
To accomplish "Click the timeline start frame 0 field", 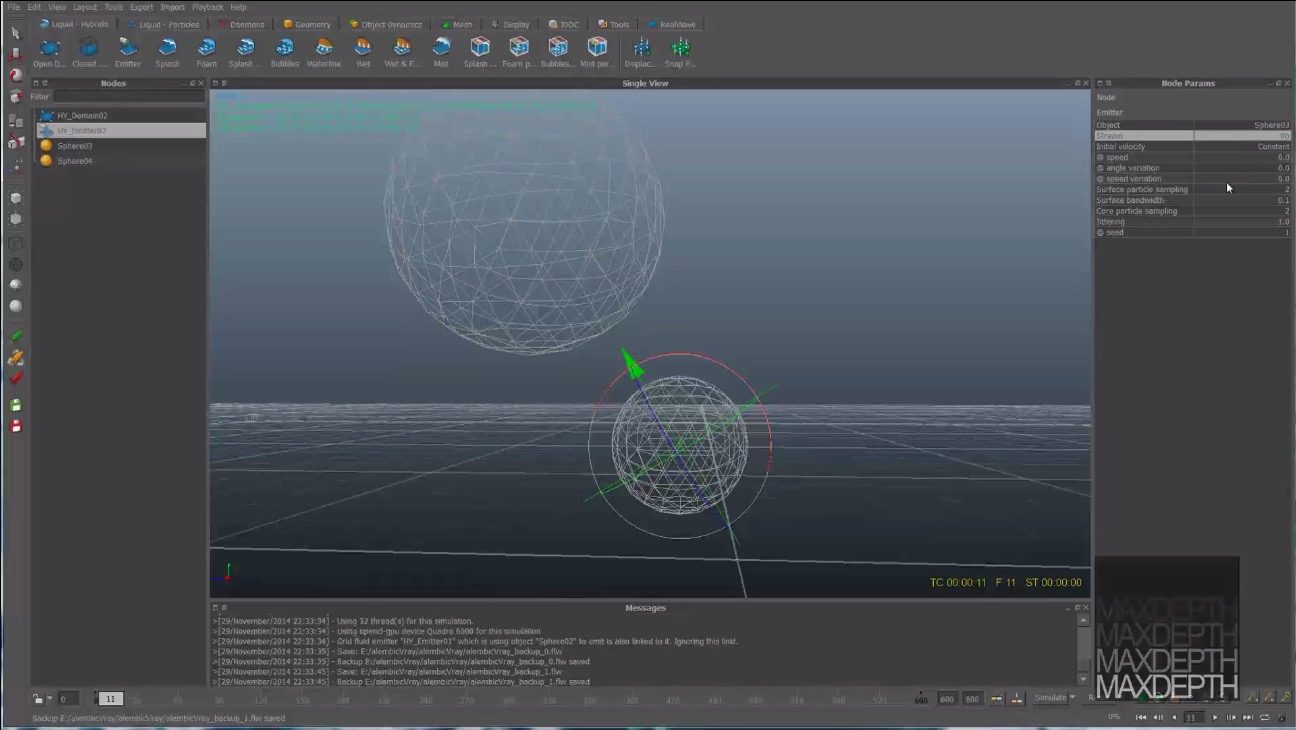I will [x=67, y=699].
